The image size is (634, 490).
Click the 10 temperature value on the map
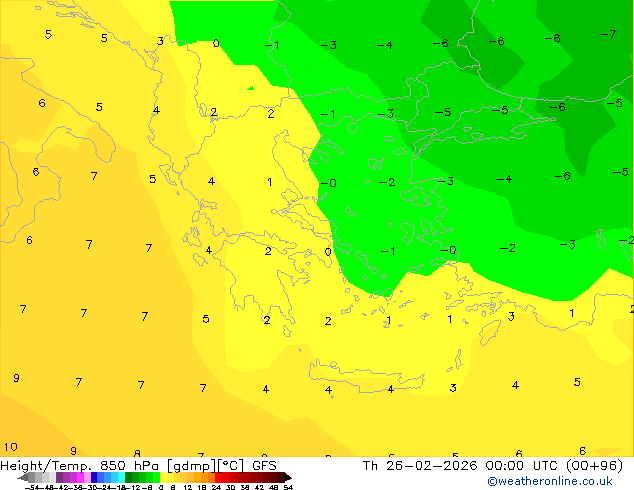pos(11,447)
